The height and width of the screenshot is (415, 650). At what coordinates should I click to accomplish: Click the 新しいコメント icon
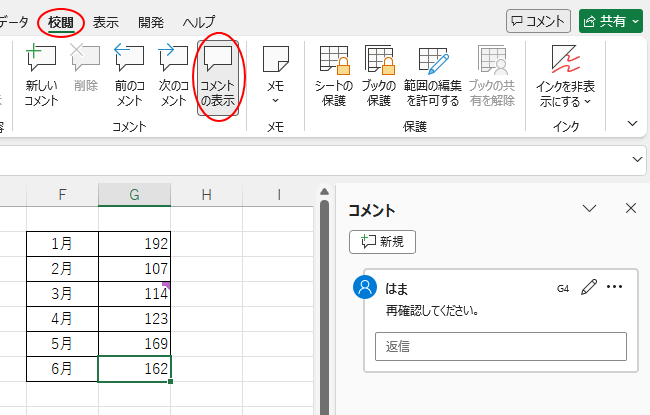point(41,58)
